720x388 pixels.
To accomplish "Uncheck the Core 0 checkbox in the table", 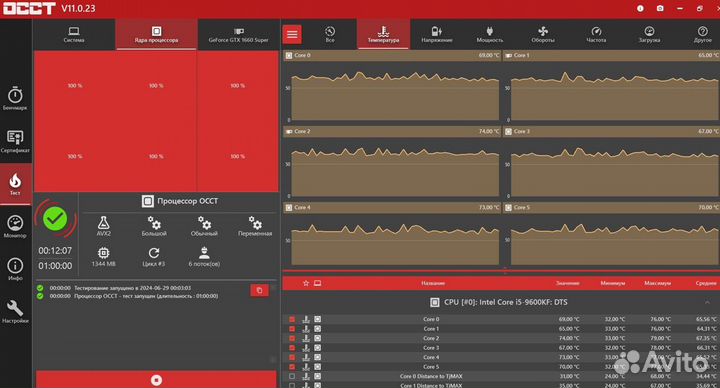I will click(x=292, y=319).
